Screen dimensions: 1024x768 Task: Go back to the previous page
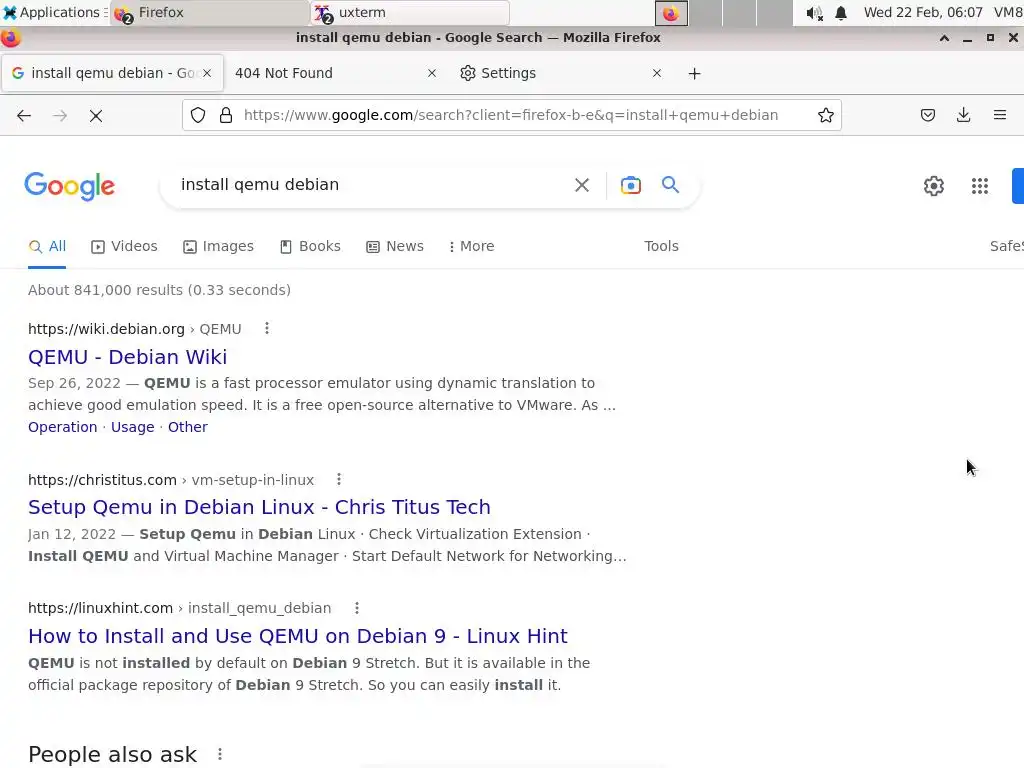tap(24, 116)
